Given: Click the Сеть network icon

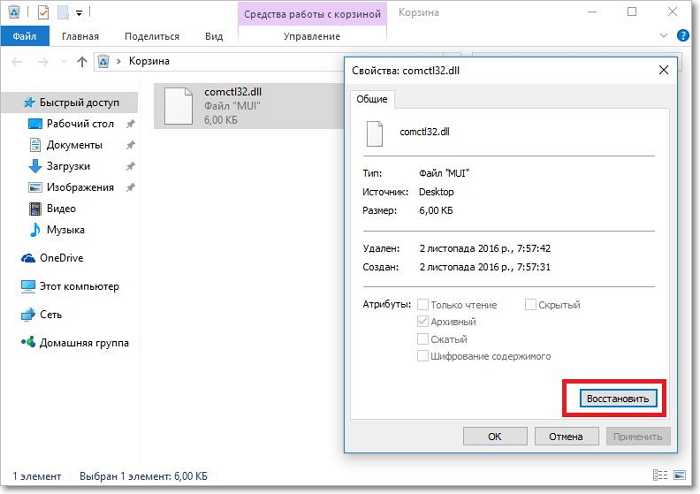Looking at the screenshot, I should click(28, 315).
